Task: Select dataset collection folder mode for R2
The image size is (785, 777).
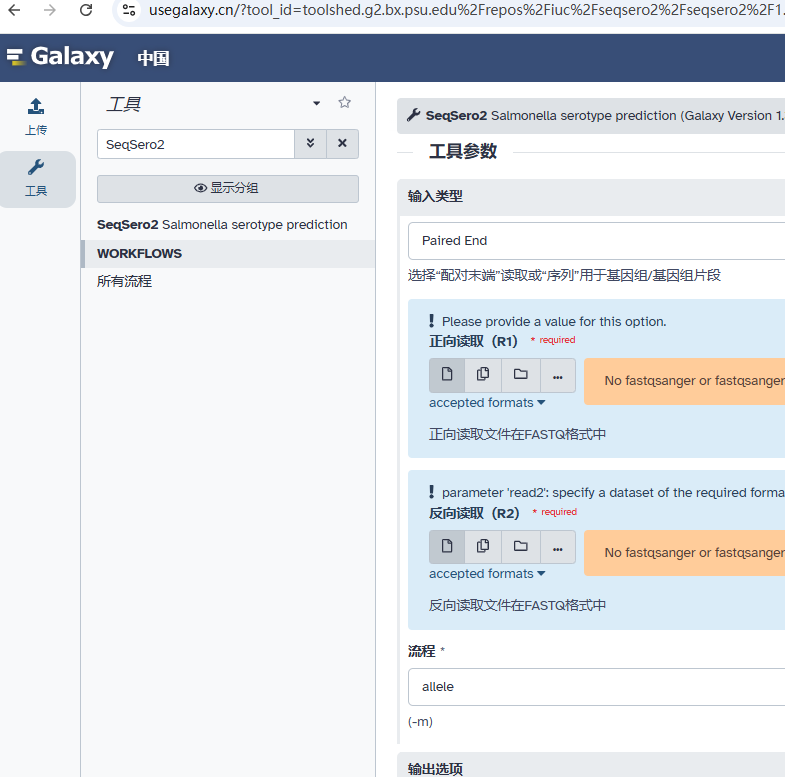Action: [x=521, y=547]
